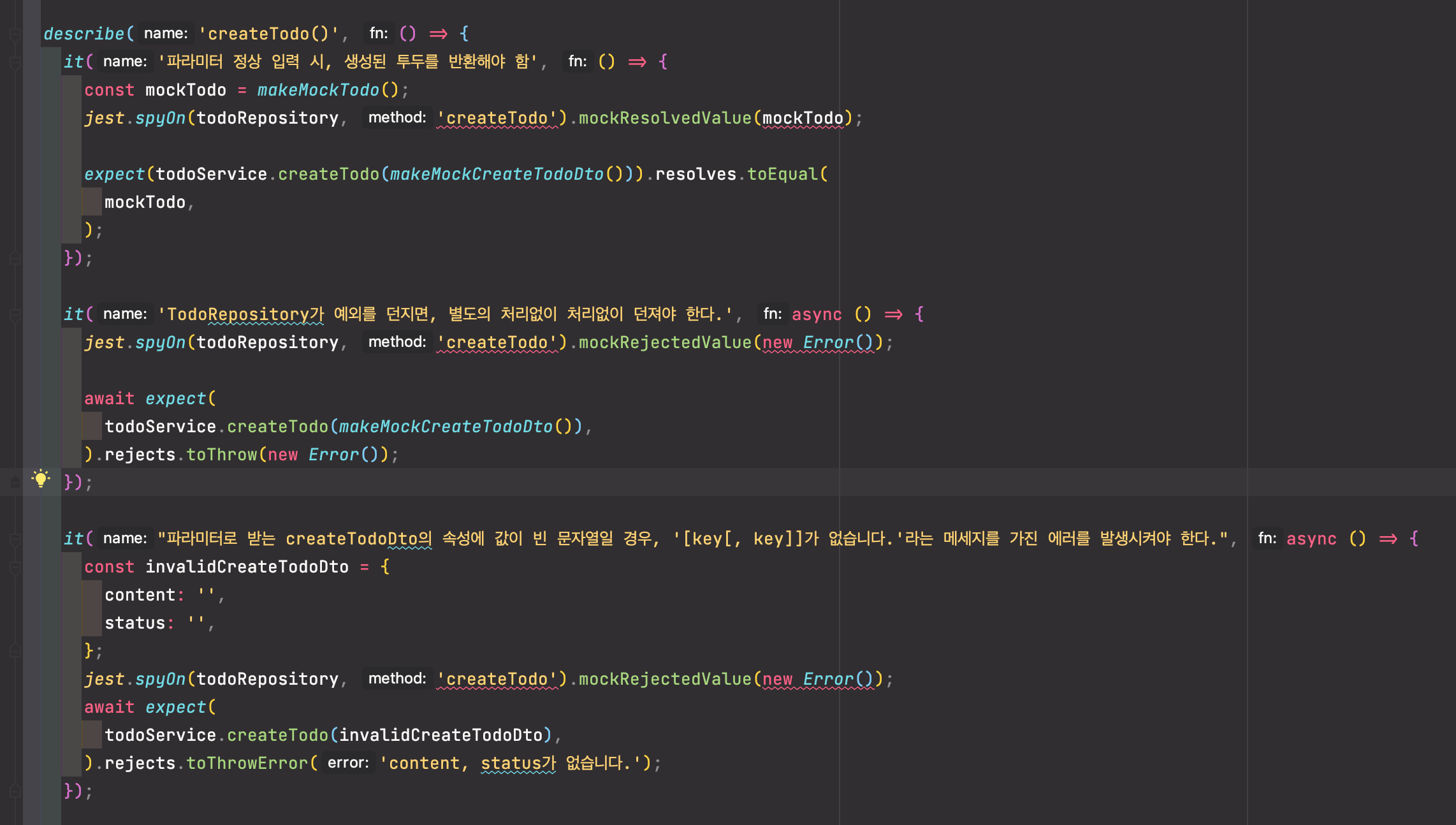Click mockTodo on its own indented line
Image resolution: width=1456 pixels, height=825 pixels.
(x=145, y=202)
